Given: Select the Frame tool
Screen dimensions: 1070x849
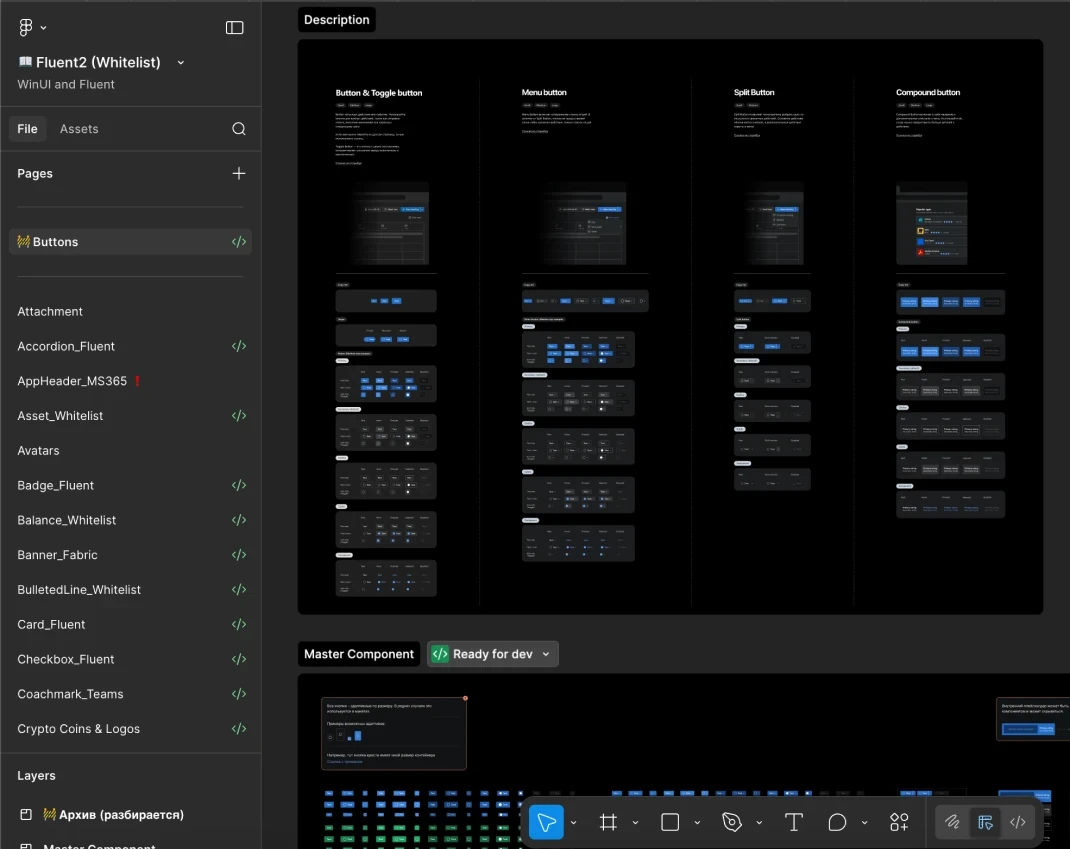Looking at the screenshot, I should pyautogui.click(x=608, y=822).
